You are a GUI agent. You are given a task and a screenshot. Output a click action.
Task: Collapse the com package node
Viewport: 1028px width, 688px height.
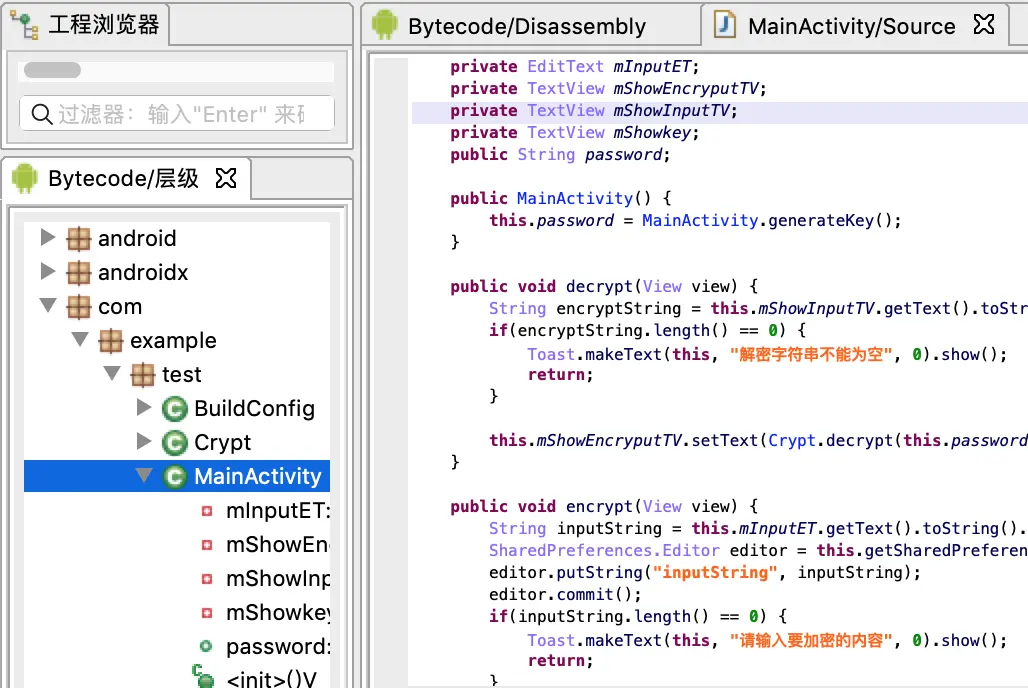pyautogui.click(x=48, y=306)
